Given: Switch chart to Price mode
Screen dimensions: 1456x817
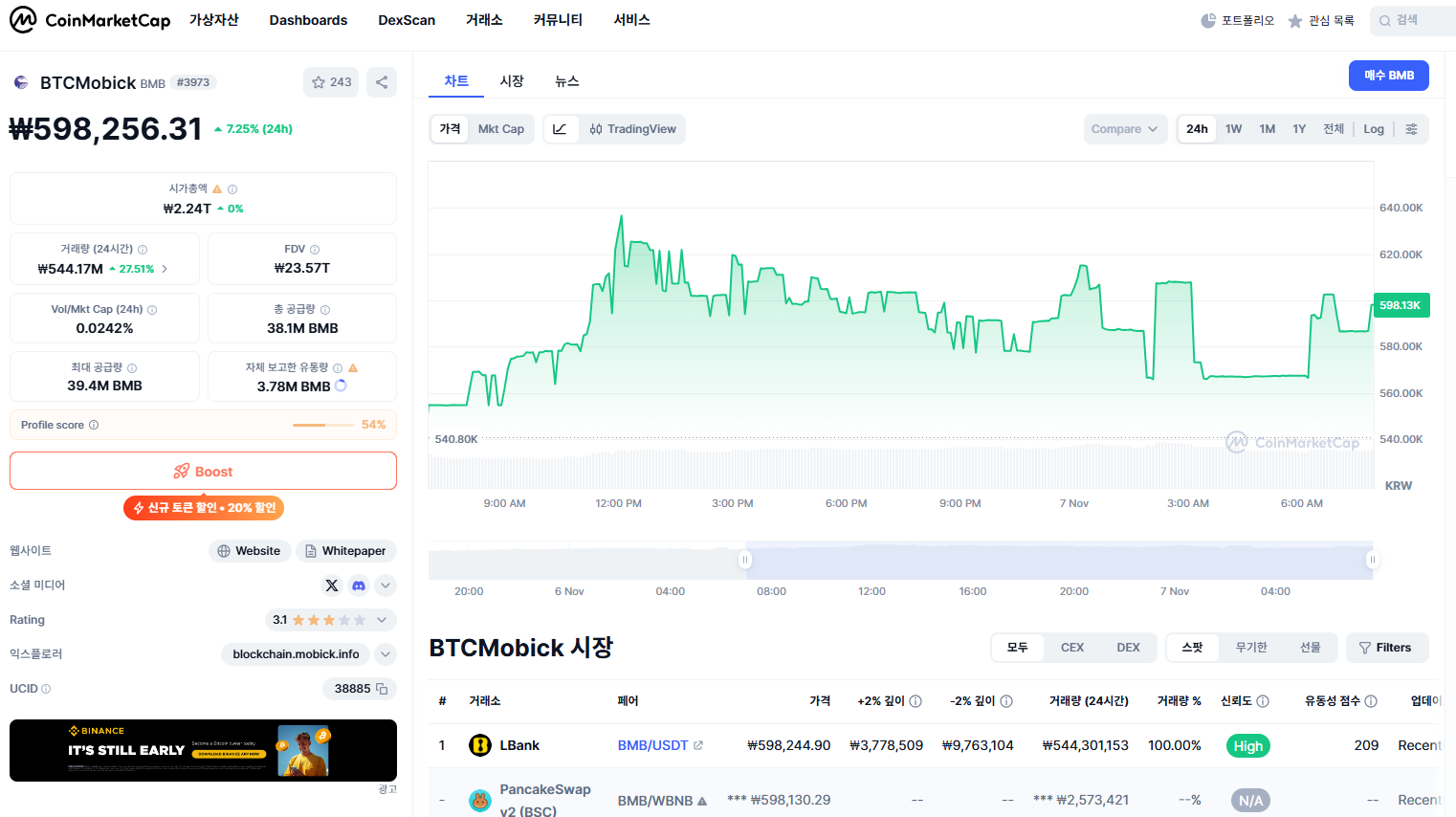Looking at the screenshot, I should click(450, 129).
